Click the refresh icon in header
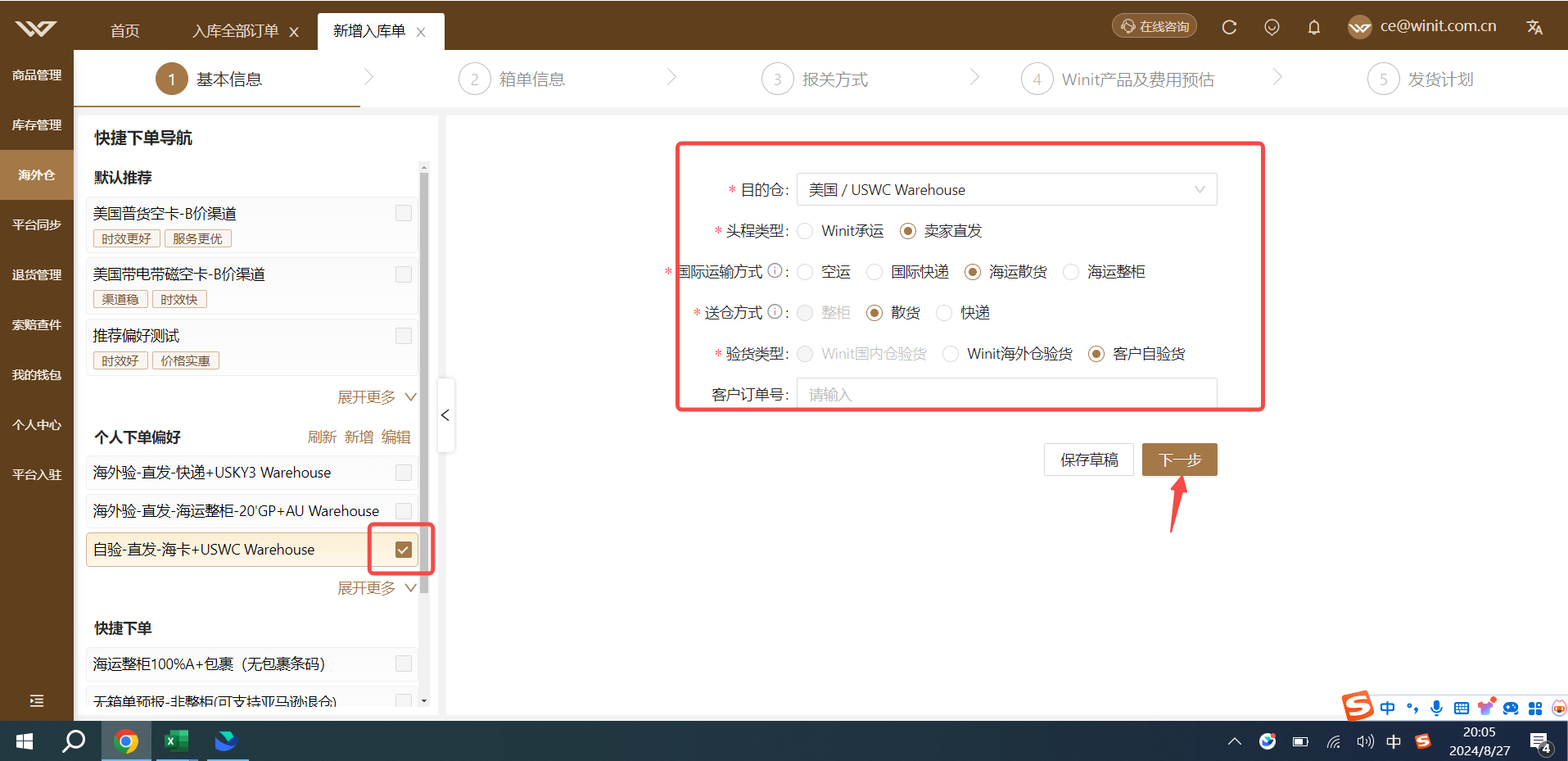Viewport: 1568px width, 761px height. click(x=1229, y=27)
